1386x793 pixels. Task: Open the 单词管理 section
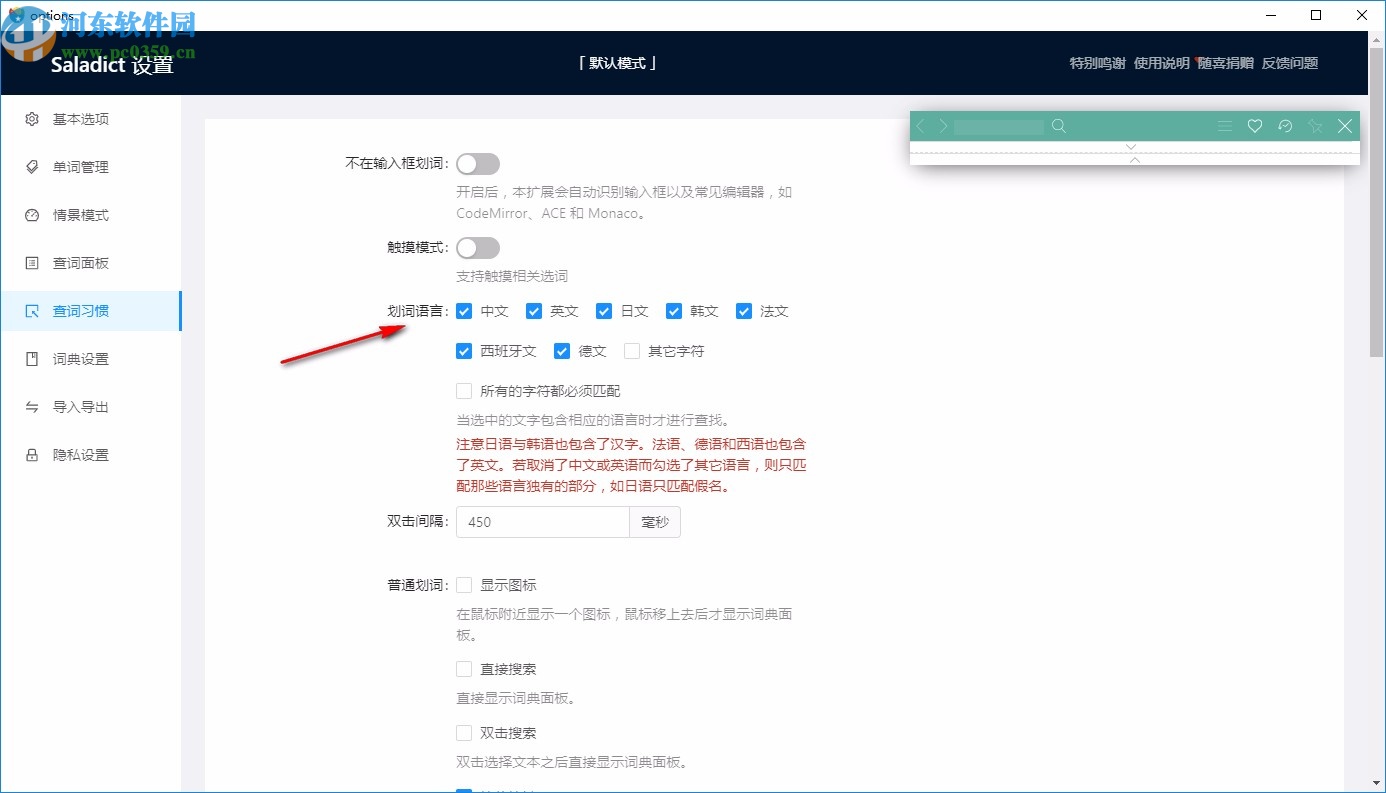91,167
